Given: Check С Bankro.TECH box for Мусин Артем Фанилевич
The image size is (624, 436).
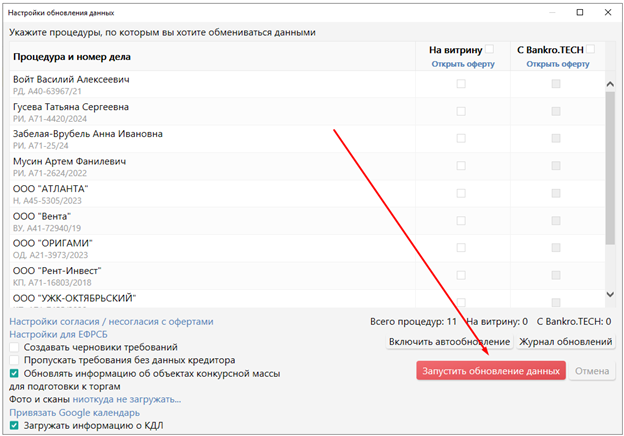Looking at the screenshot, I should tap(556, 166).
